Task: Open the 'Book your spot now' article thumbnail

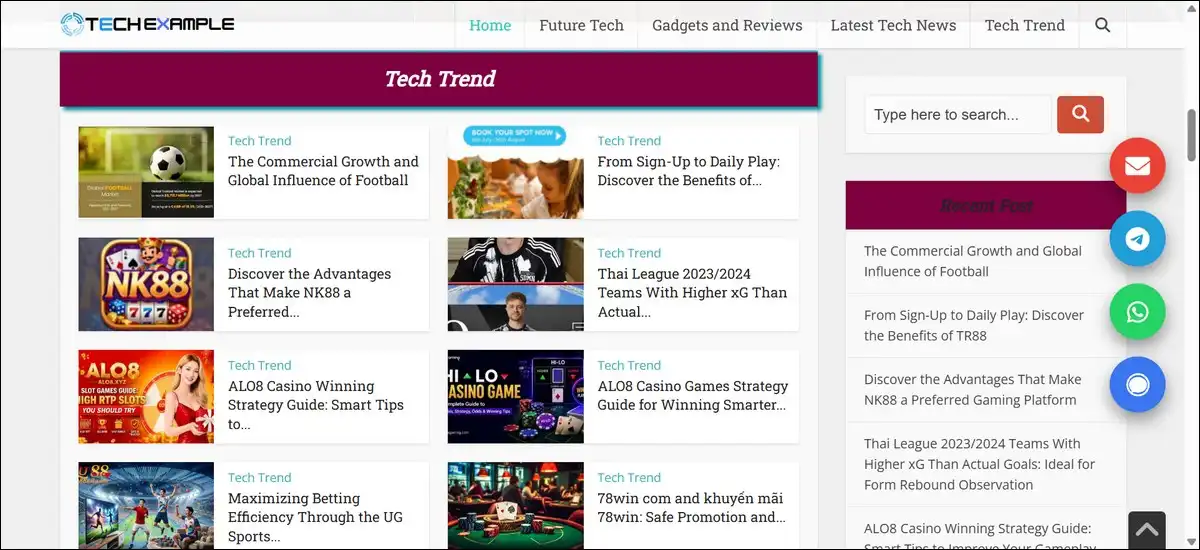Action: coord(515,172)
